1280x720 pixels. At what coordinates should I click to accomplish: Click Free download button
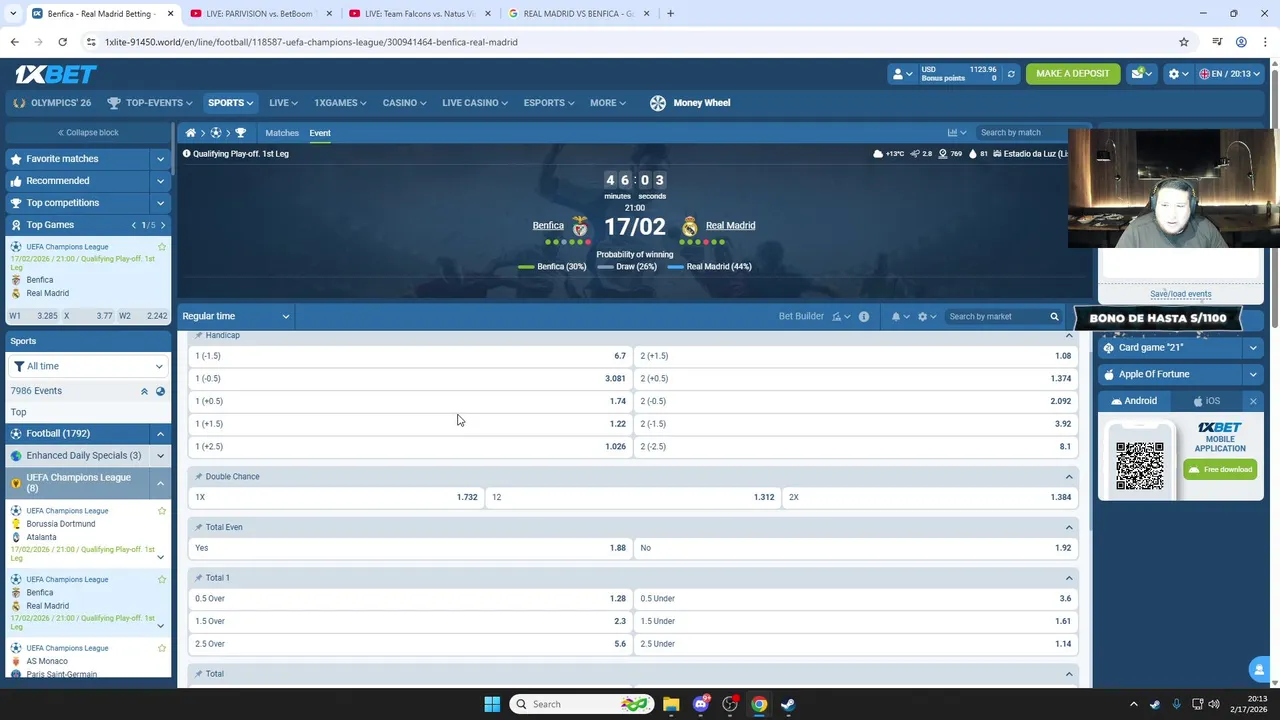coord(1221,469)
